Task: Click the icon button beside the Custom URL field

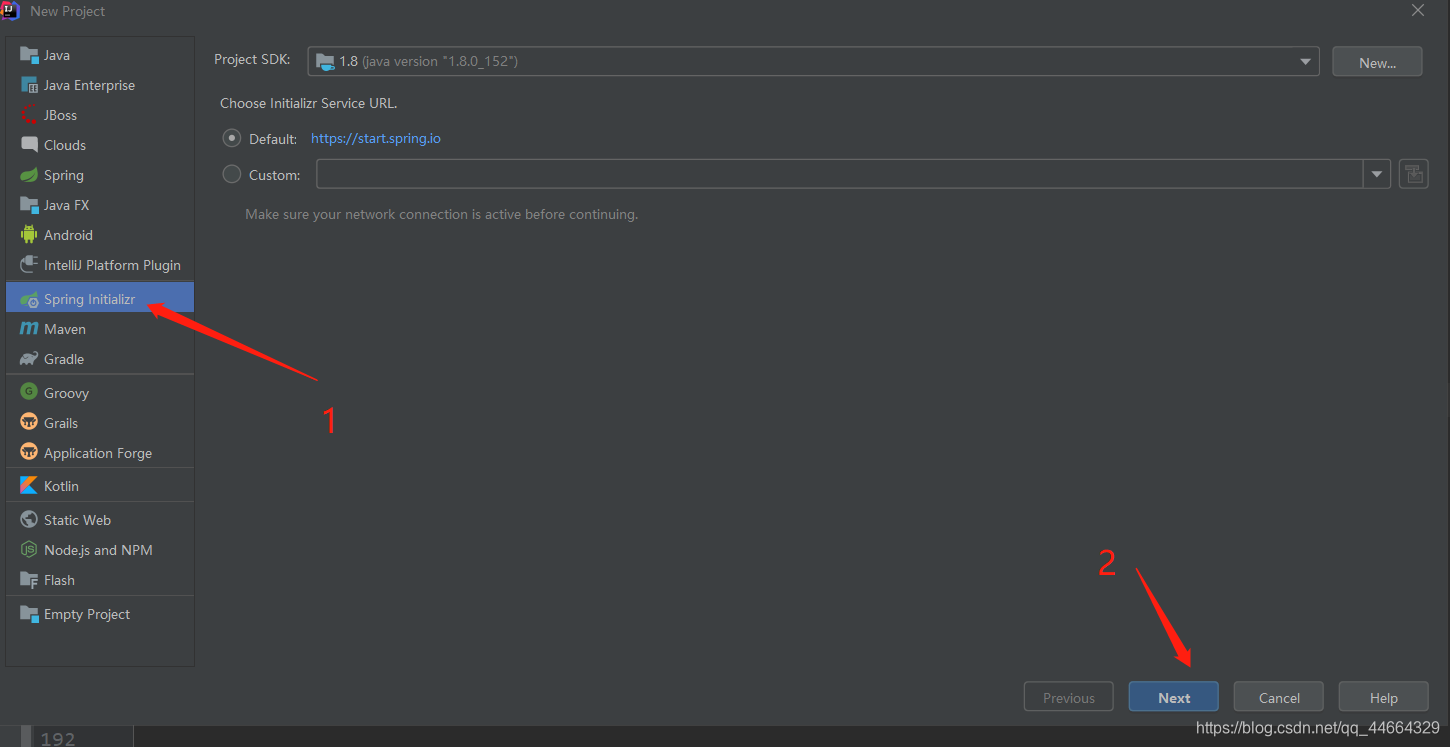Action: point(1413,174)
